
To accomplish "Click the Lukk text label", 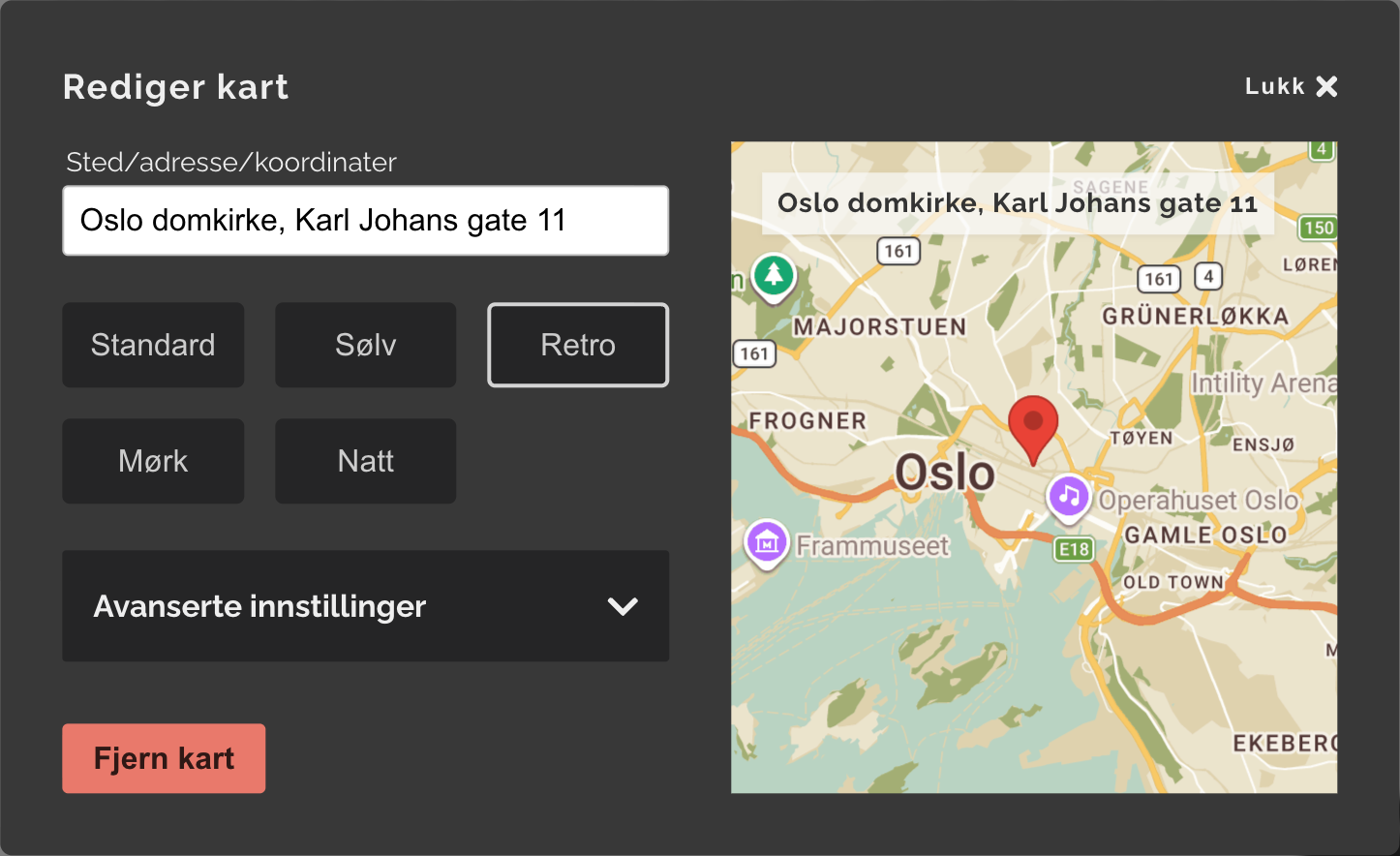I will [1275, 86].
